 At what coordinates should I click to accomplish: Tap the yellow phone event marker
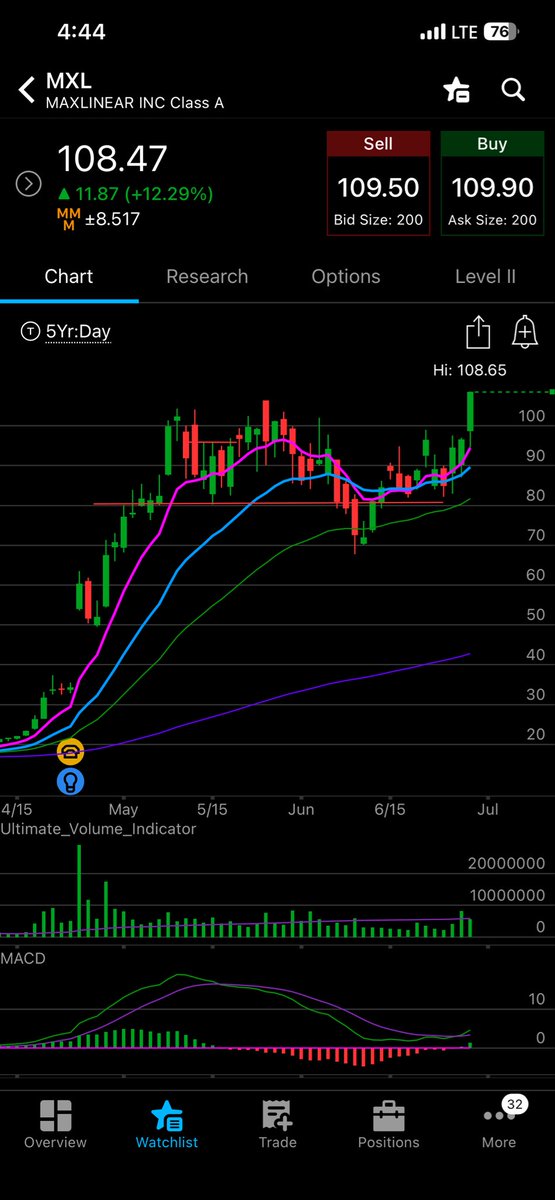(x=71, y=752)
